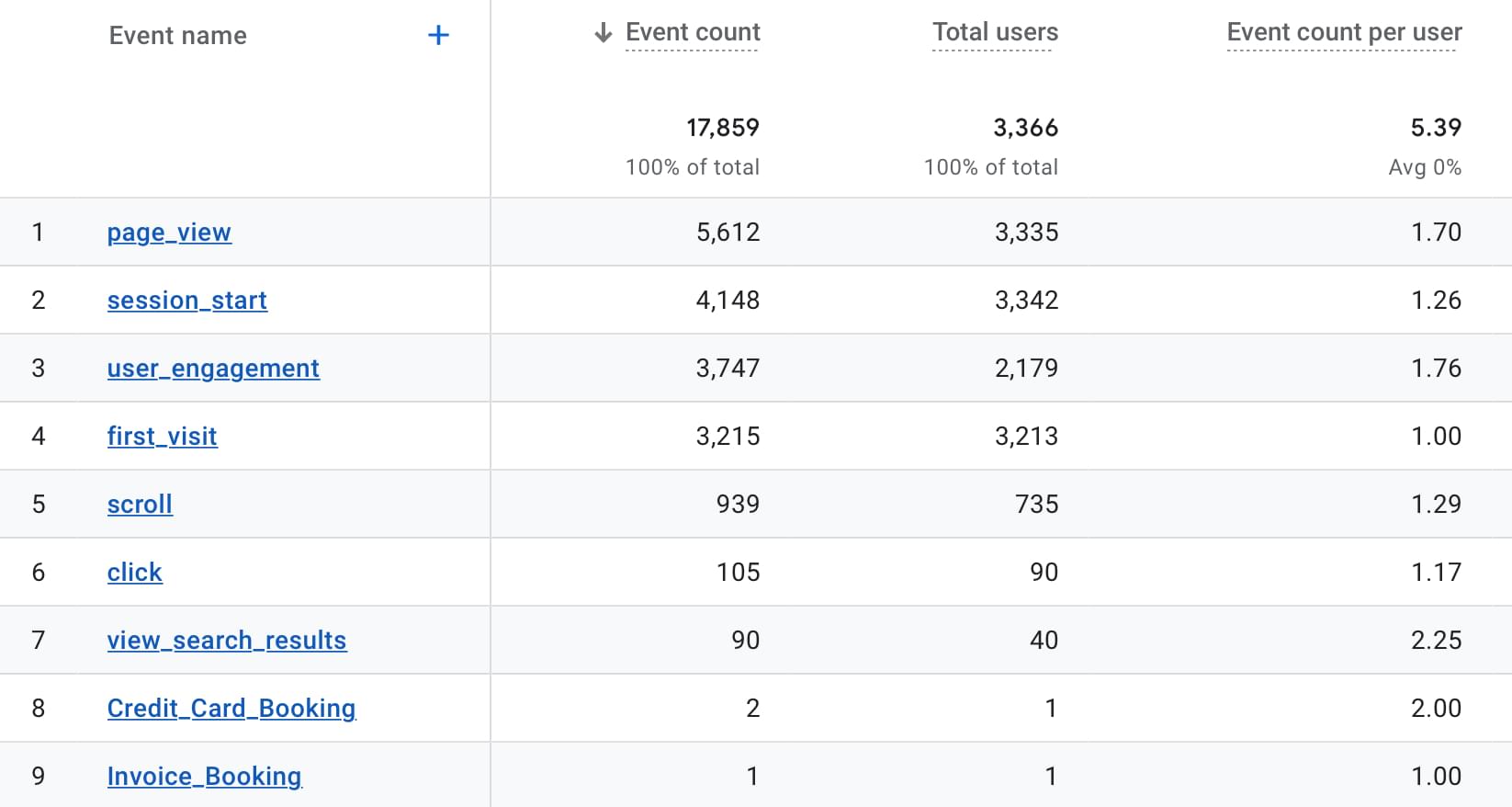View the first_visit event details
1512x807 pixels.
[162, 437]
